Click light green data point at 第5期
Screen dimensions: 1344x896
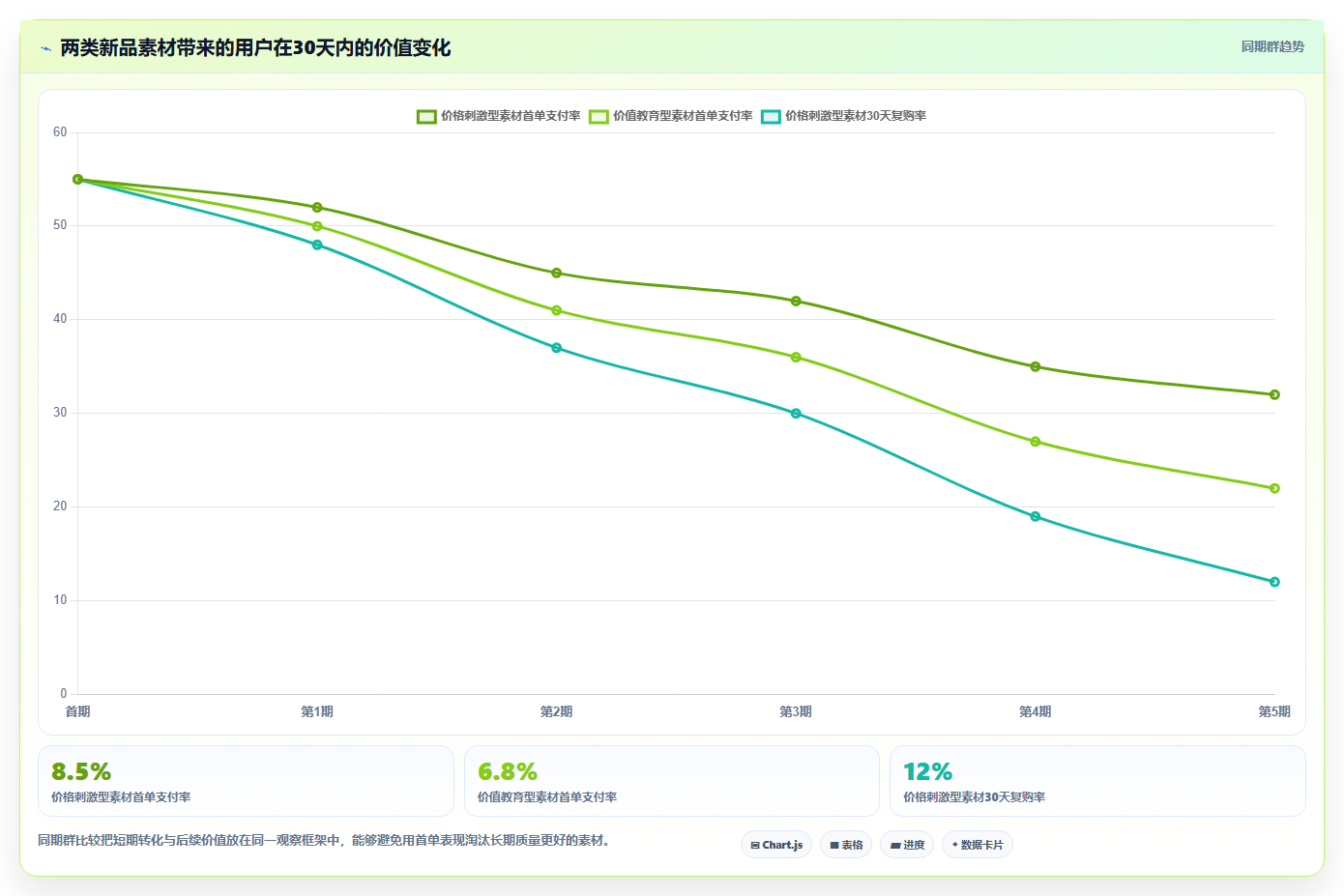click(x=1274, y=488)
